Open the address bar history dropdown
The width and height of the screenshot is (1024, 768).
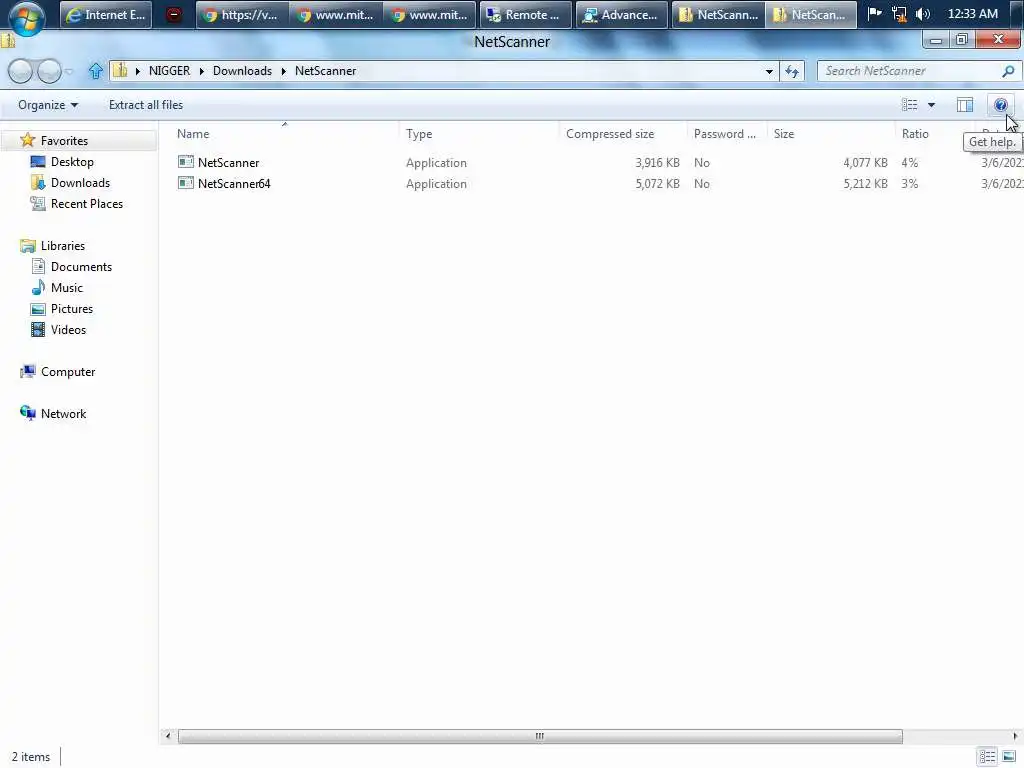pos(769,71)
